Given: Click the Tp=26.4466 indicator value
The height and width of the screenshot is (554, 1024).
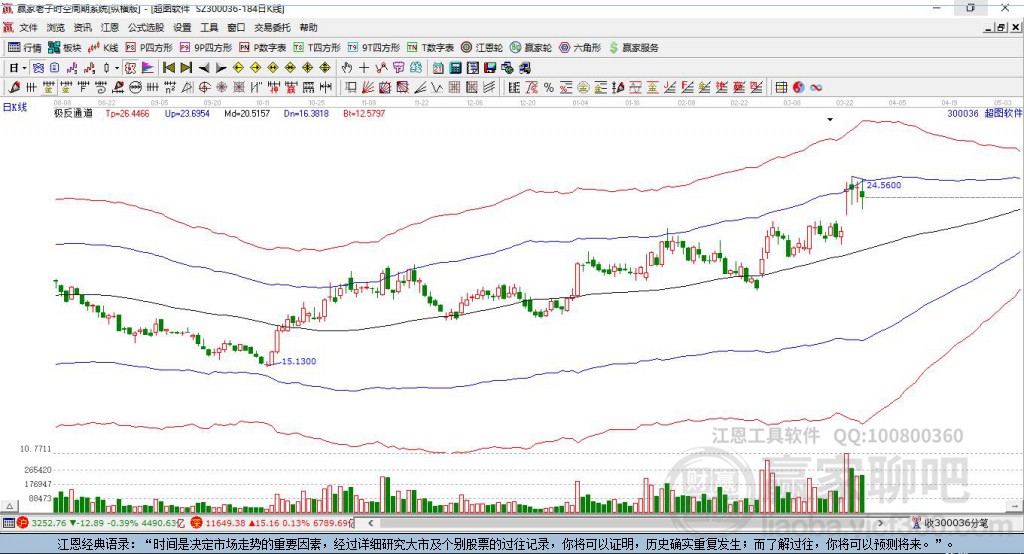Looking at the screenshot, I should pos(127,114).
